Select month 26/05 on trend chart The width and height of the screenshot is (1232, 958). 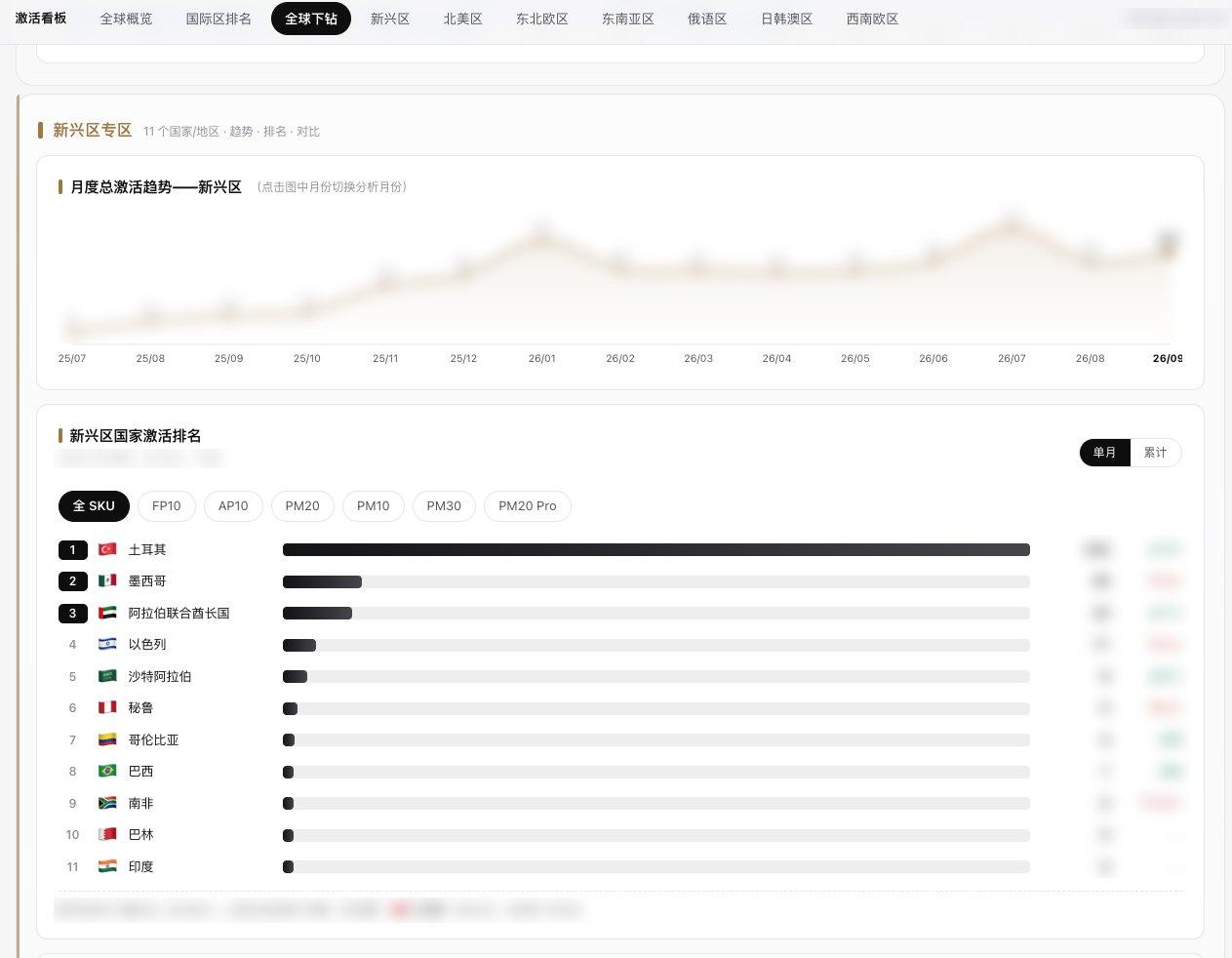(x=855, y=358)
